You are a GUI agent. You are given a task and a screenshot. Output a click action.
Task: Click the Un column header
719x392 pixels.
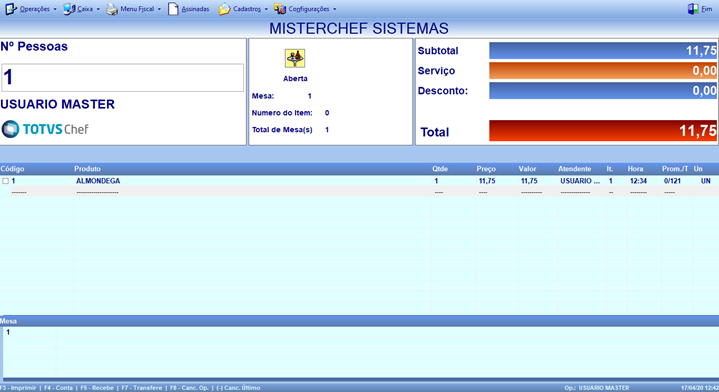point(698,169)
